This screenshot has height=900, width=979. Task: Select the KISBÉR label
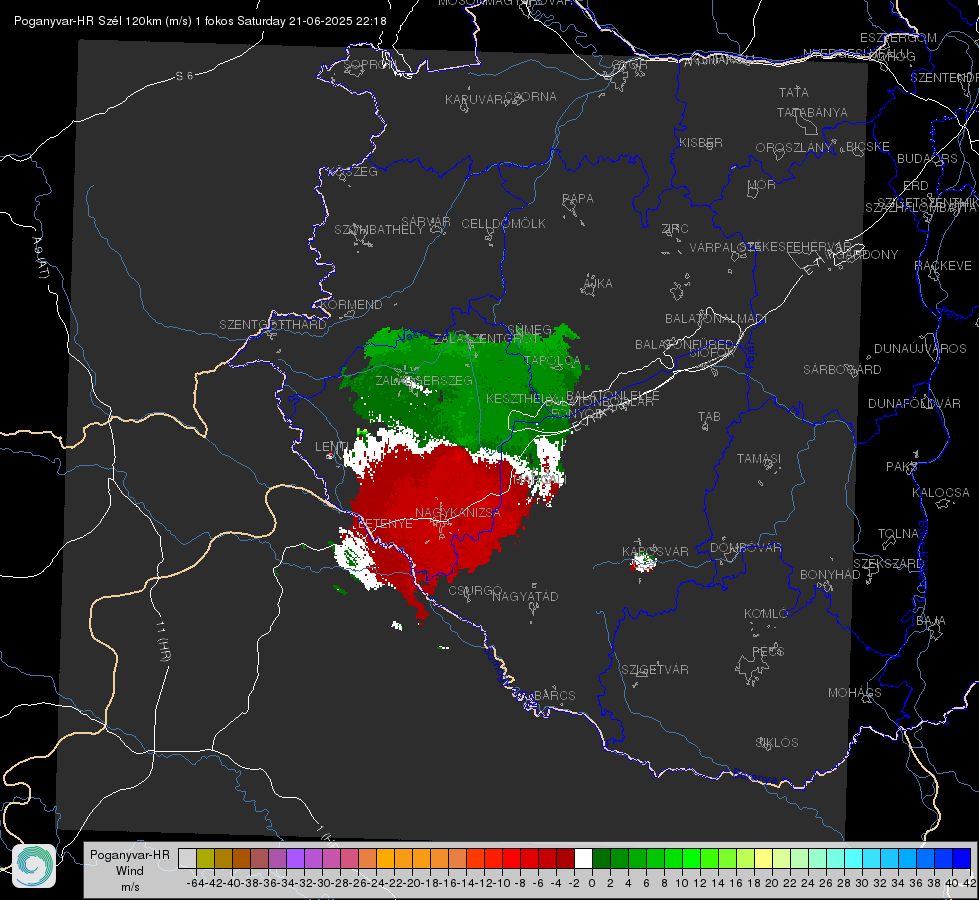tap(701, 142)
